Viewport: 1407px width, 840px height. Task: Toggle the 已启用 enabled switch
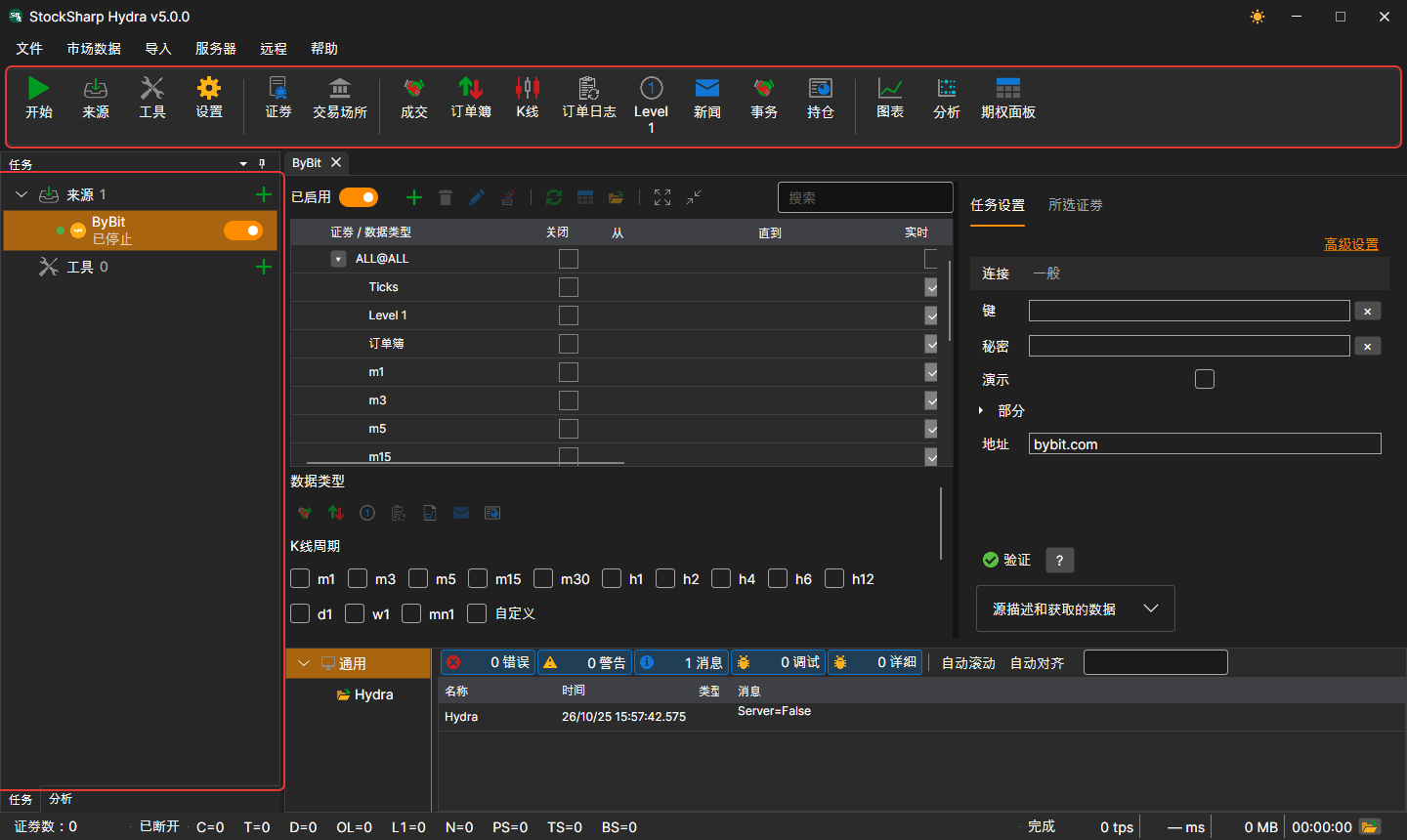point(359,197)
